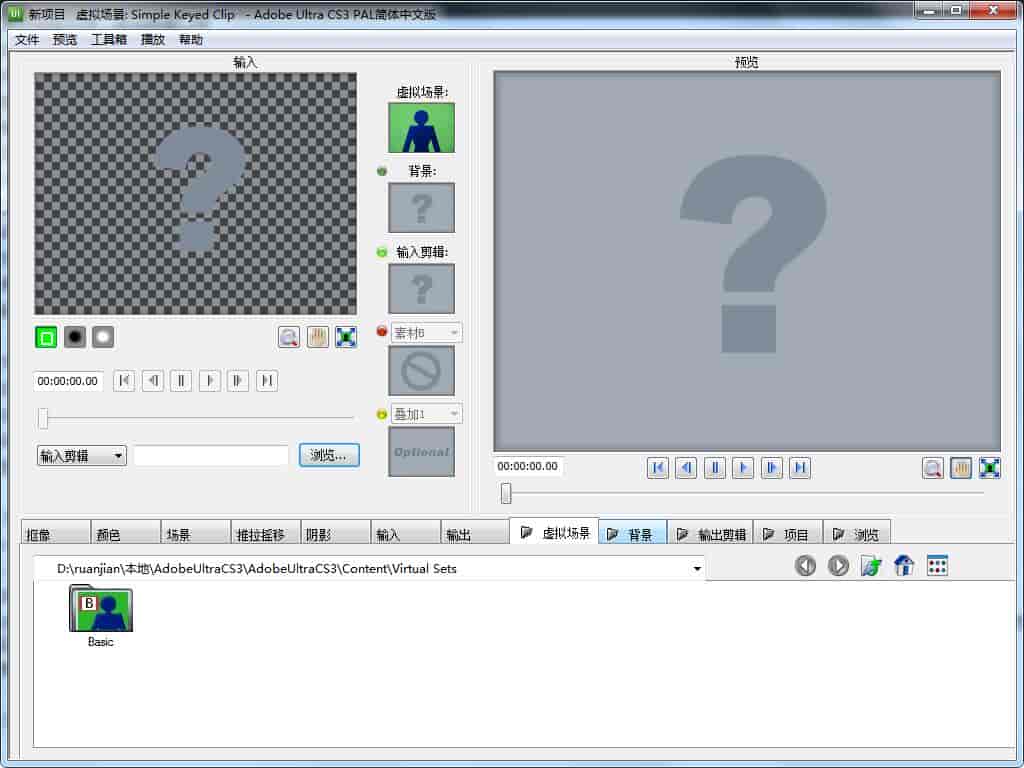Select the zoom tool under the input preview
The width and height of the screenshot is (1024, 768).
point(288,337)
